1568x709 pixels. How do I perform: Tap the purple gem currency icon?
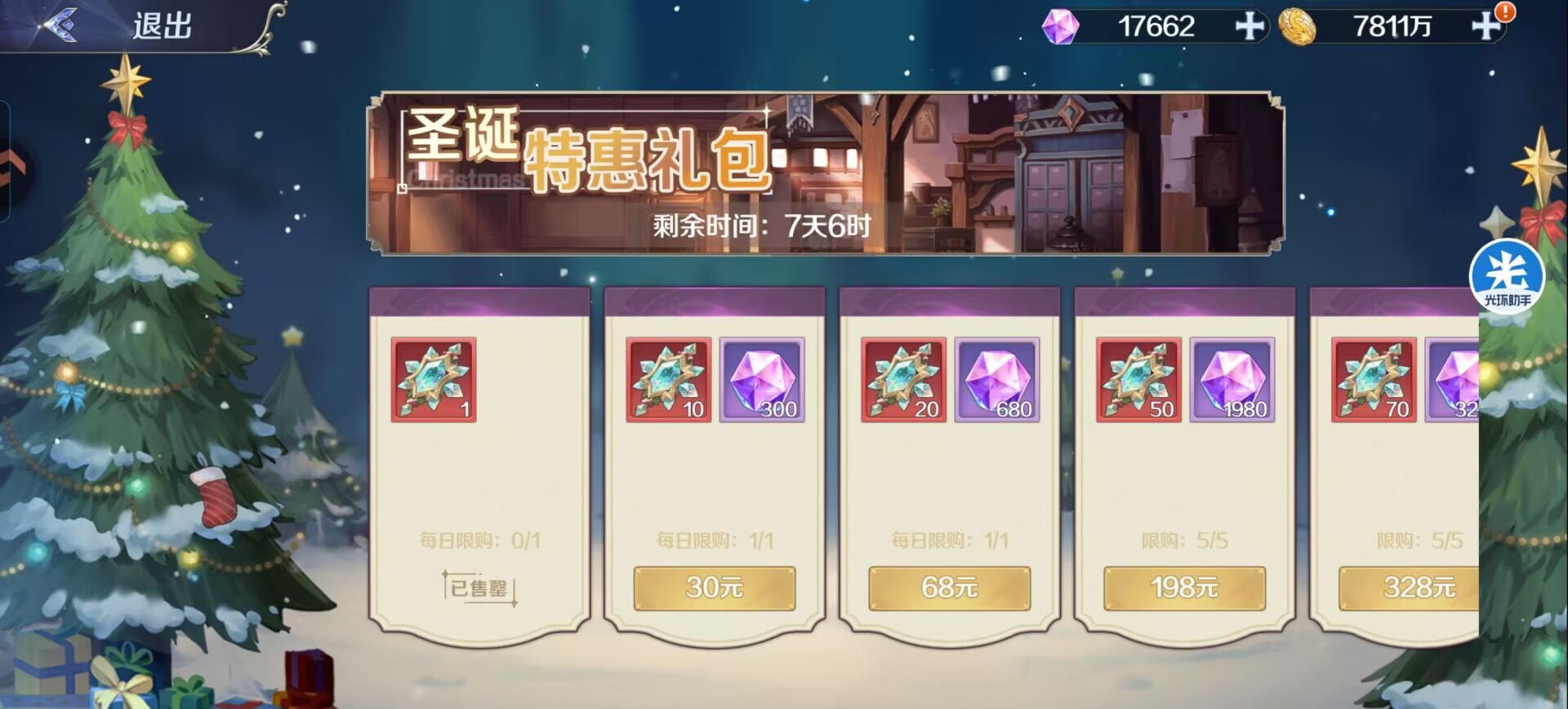point(1060,26)
